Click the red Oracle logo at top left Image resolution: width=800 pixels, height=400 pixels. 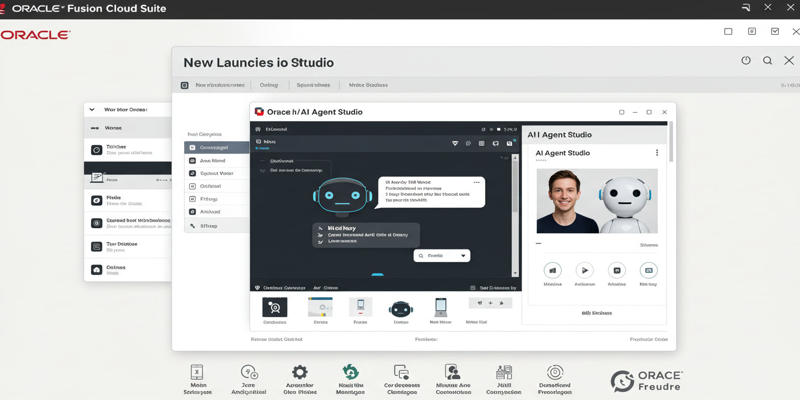35,34
